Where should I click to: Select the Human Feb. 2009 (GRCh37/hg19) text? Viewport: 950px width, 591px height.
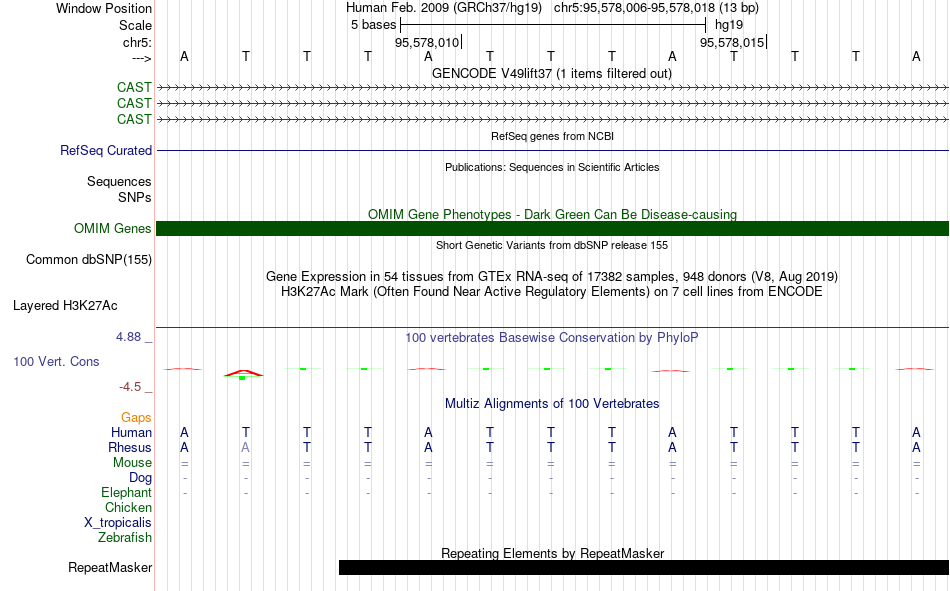(x=444, y=8)
